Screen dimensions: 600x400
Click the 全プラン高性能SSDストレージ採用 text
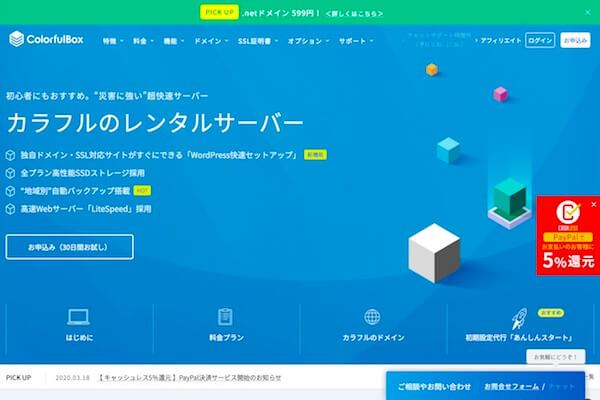click(x=83, y=173)
